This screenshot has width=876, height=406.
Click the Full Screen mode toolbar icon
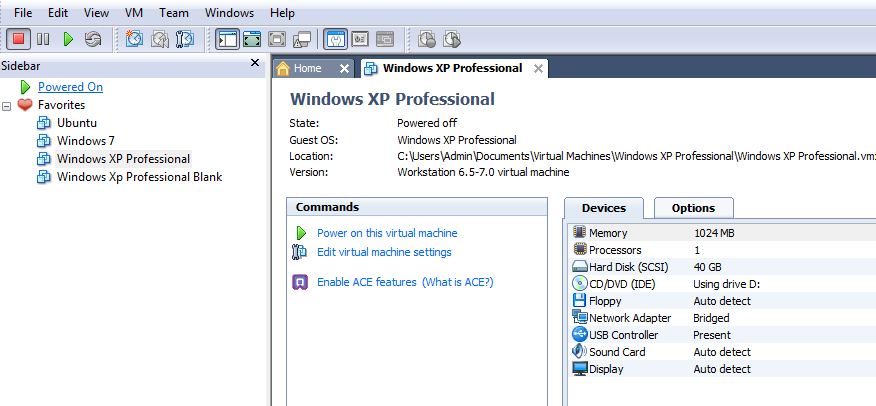(277, 39)
